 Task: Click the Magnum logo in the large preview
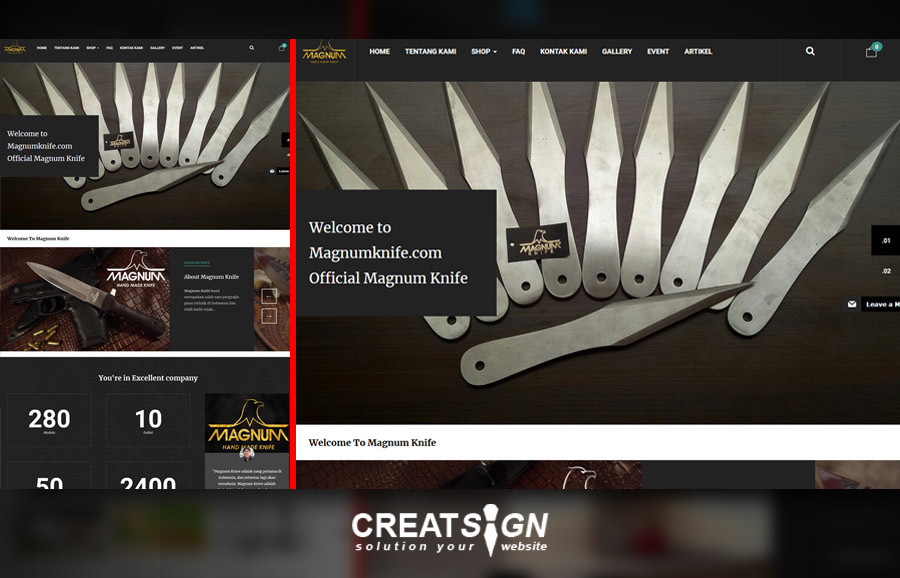[x=324, y=52]
